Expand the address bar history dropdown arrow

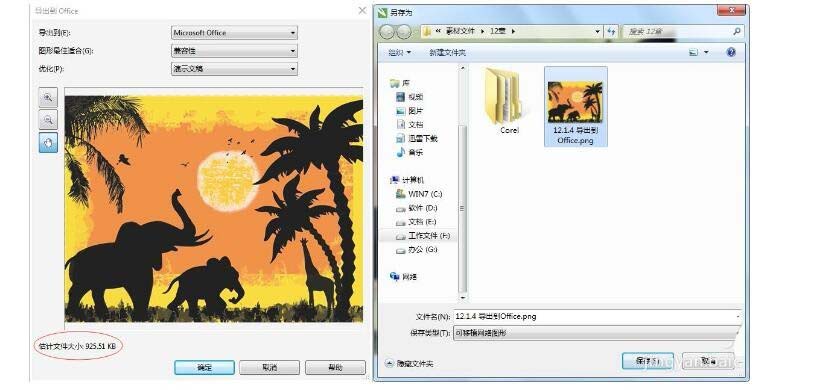[597, 31]
